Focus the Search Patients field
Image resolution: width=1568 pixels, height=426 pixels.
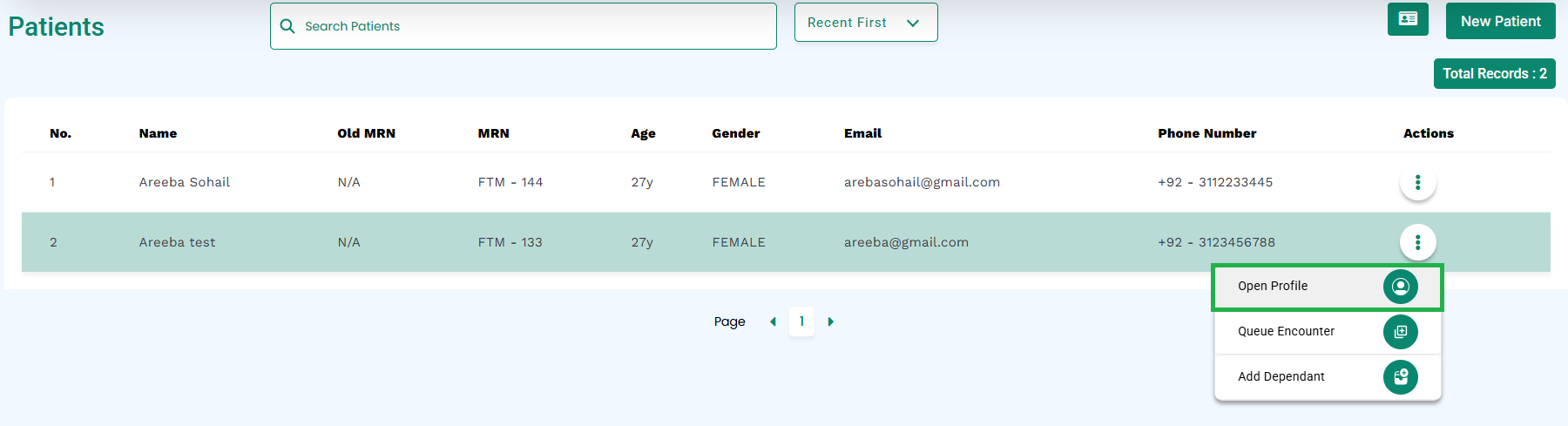(524, 26)
